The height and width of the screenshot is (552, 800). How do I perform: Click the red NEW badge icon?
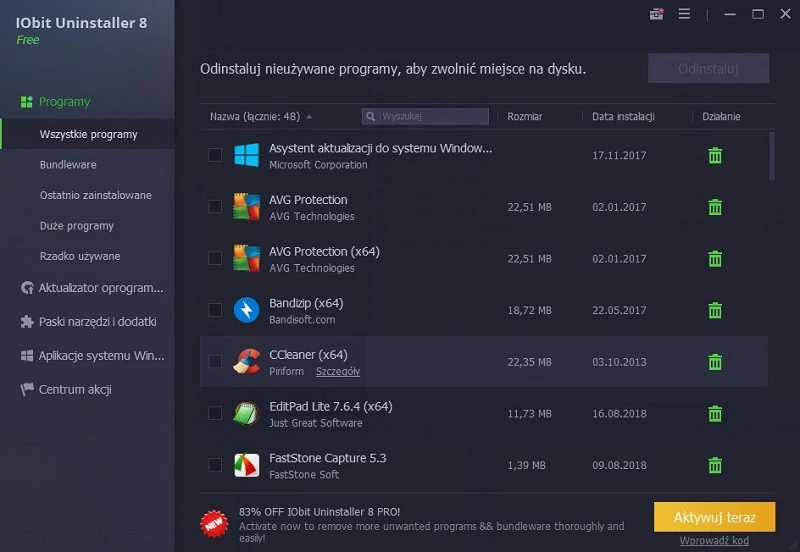[x=214, y=523]
